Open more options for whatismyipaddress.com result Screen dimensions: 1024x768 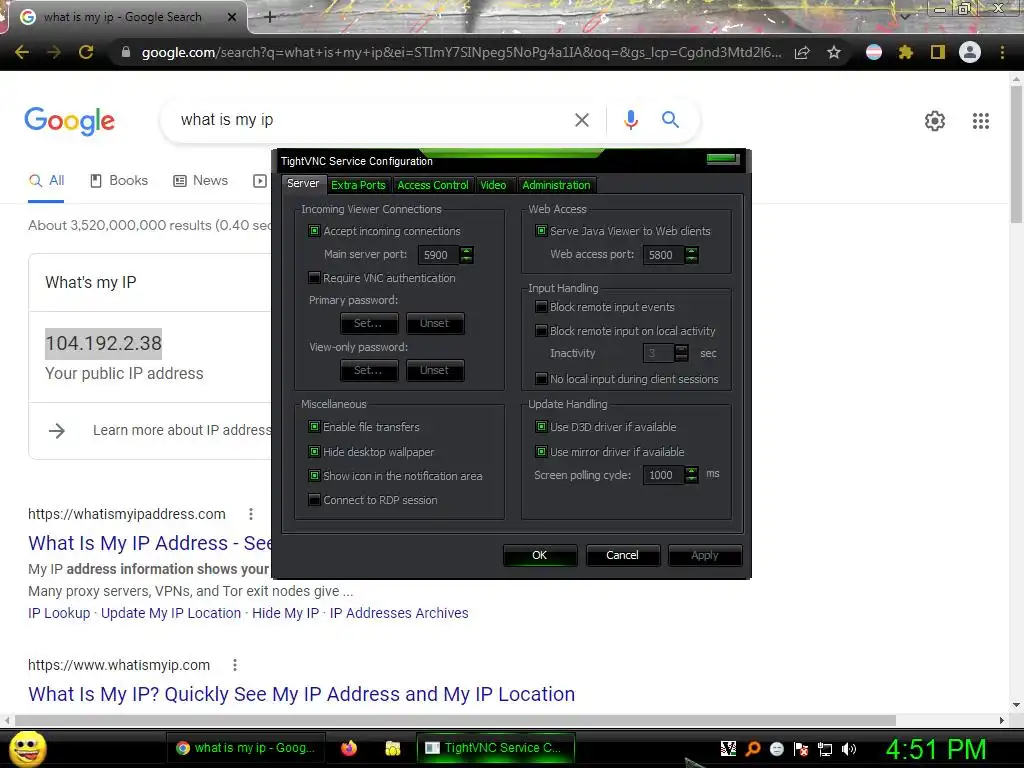(251, 514)
